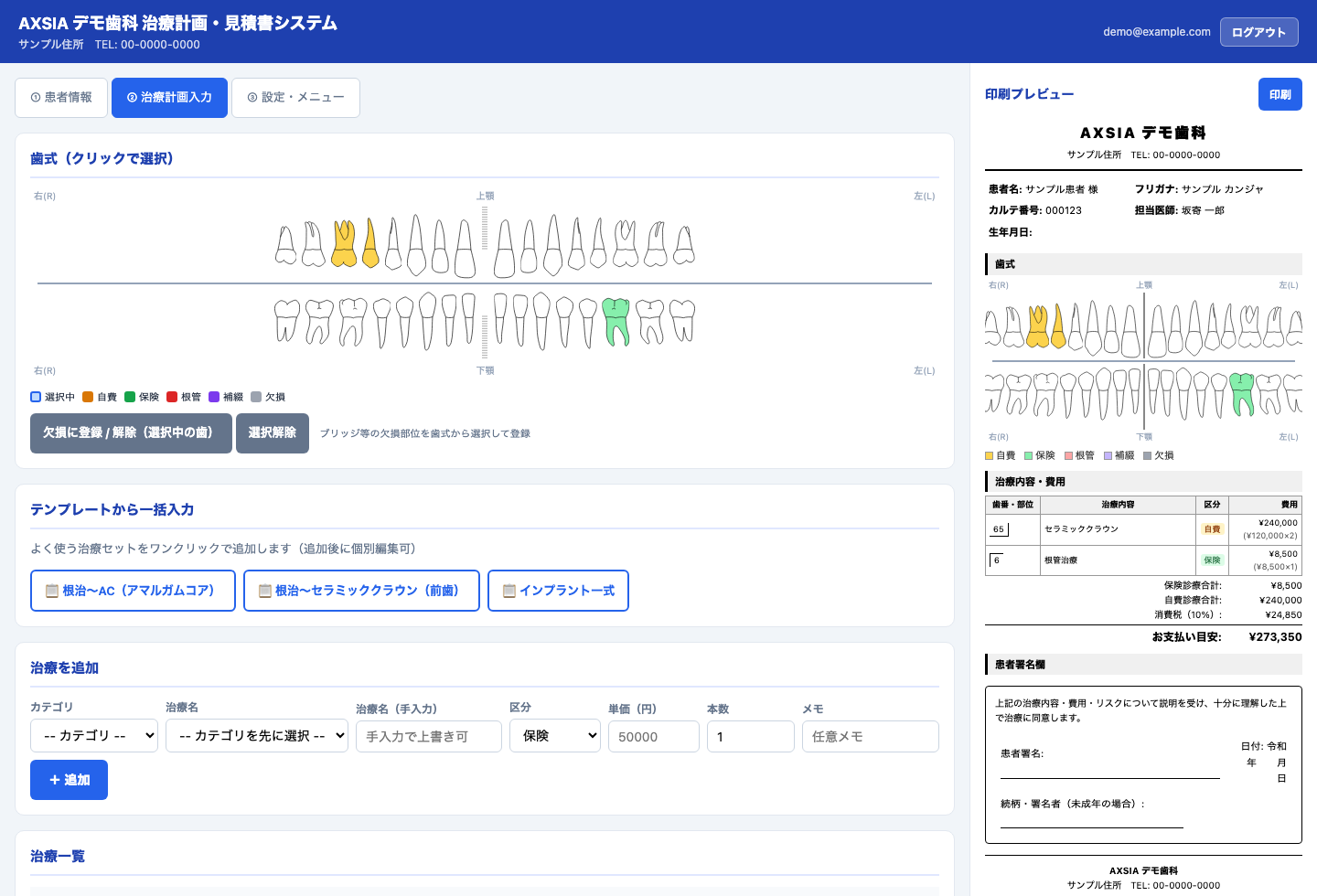Image resolution: width=1317 pixels, height=896 pixels.
Task: Click the ¥273,350 payment total
Action: [1275, 637]
